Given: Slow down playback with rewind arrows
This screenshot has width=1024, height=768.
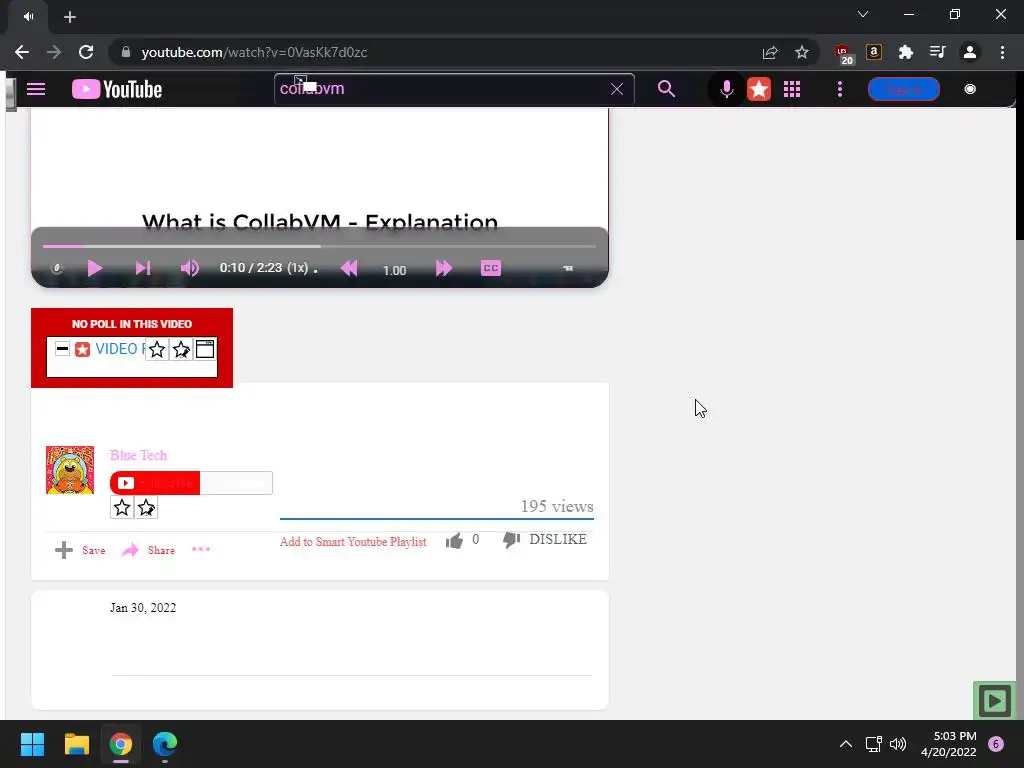Looking at the screenshot, I should coord(349,268).
